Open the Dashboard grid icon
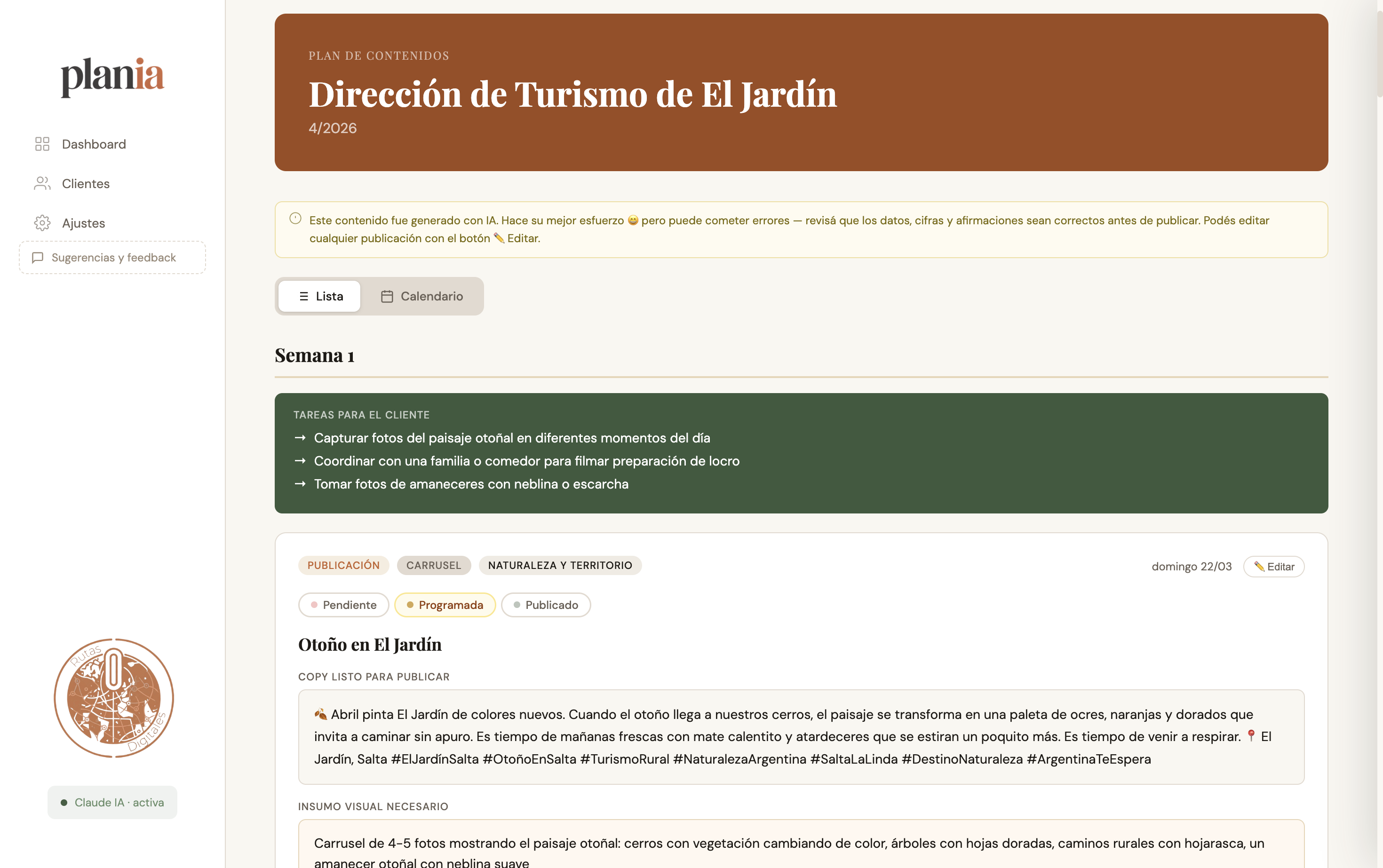This screenshot has width=1383, height=868. coord(42,143)
